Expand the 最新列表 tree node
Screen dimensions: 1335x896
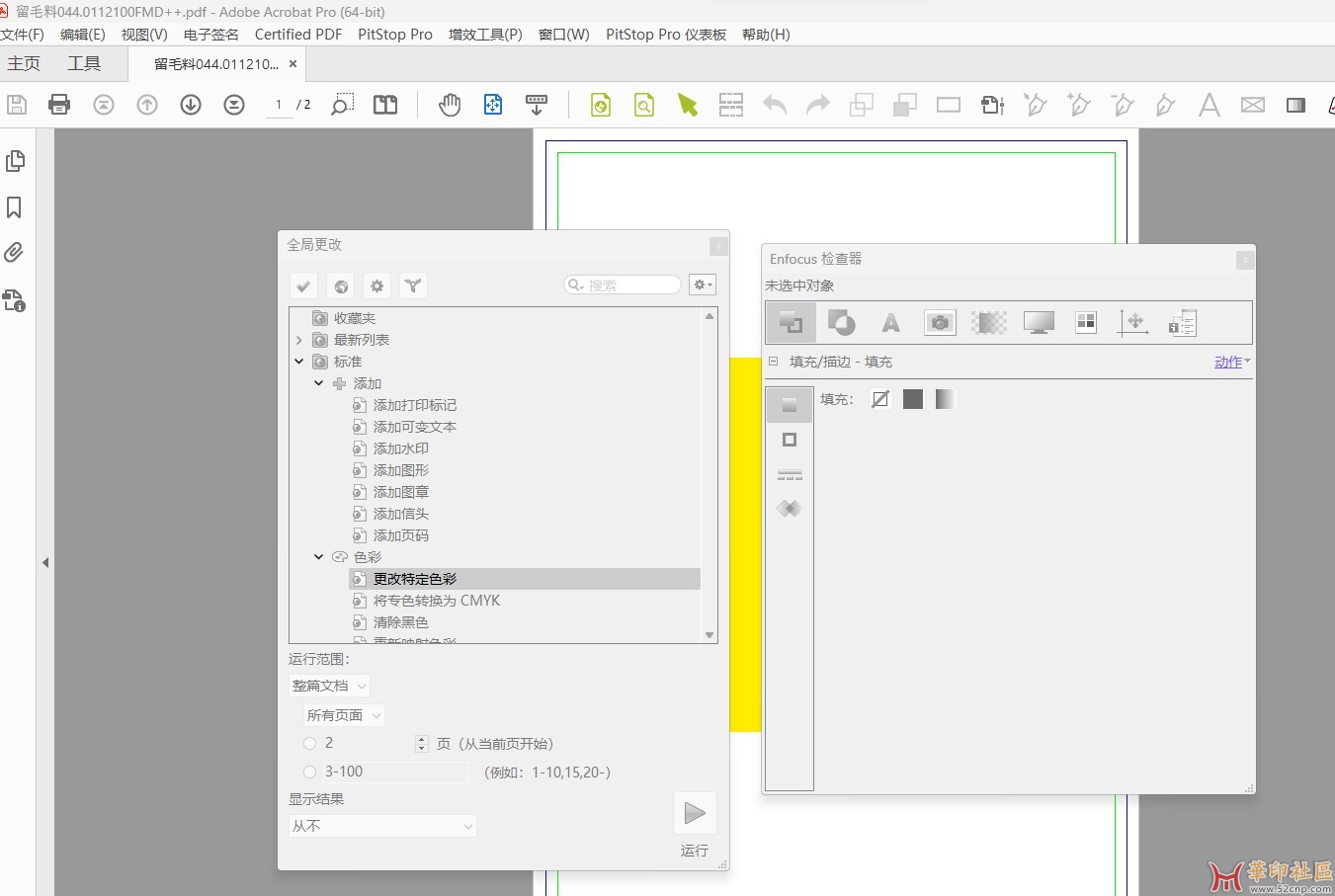[299, 340]
